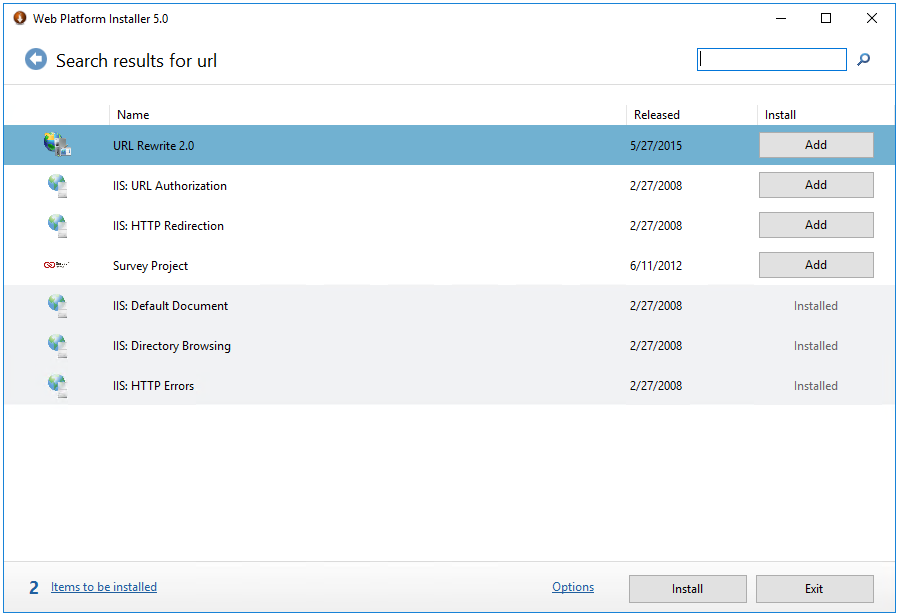Click the blue back arrow icon
This screenshot has width=899, height=616.
point(36,59)
